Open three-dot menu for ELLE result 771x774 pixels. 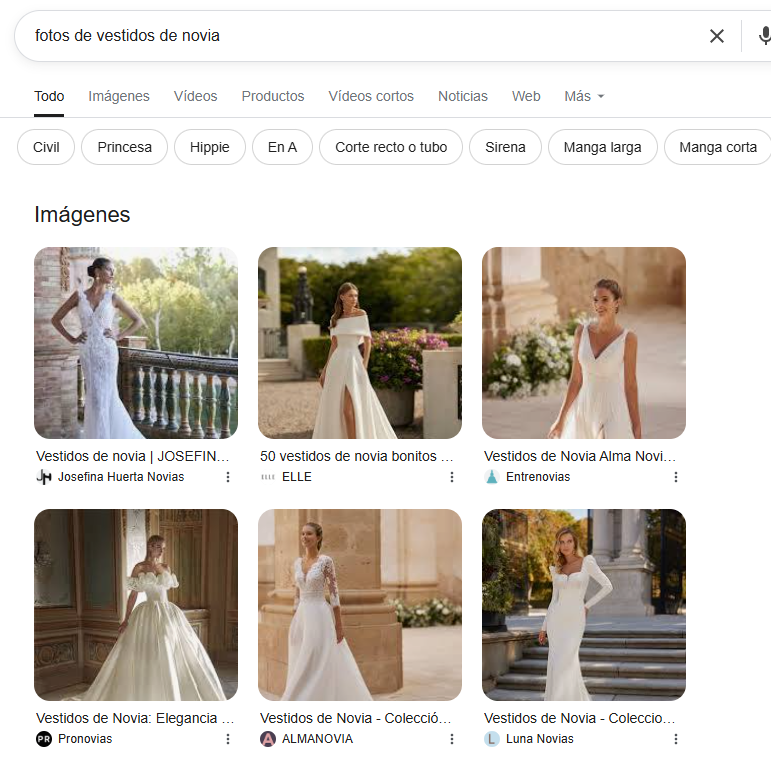(452, 477)
